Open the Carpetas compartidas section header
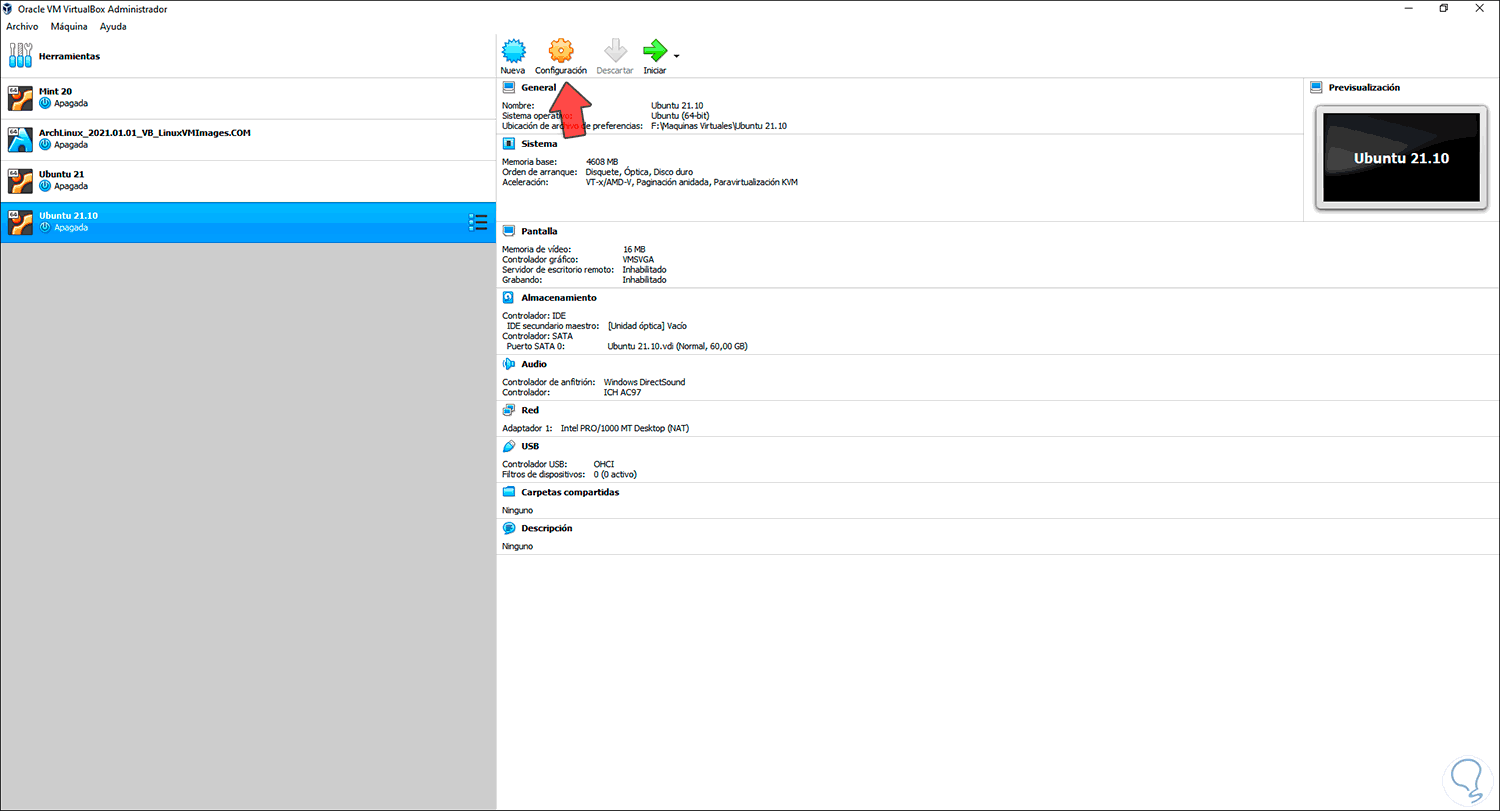This screenshot has width=1500, height=811. 570,493
